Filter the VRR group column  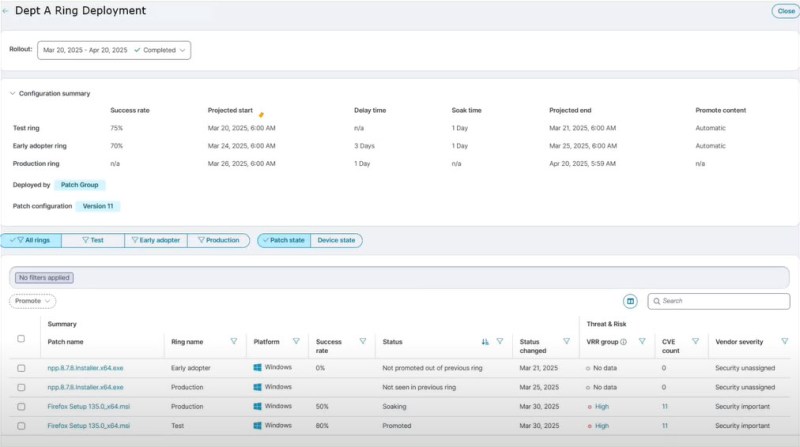click(642, 341)
